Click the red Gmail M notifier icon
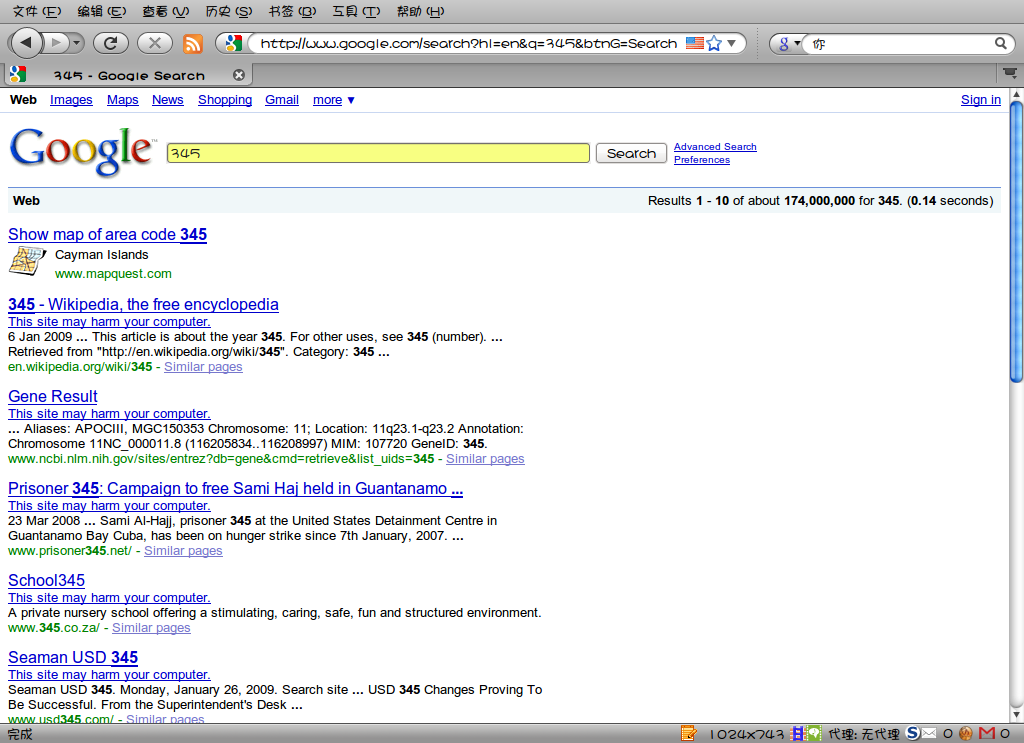The width and height of the screenshot is (1024, 743). 987,734
